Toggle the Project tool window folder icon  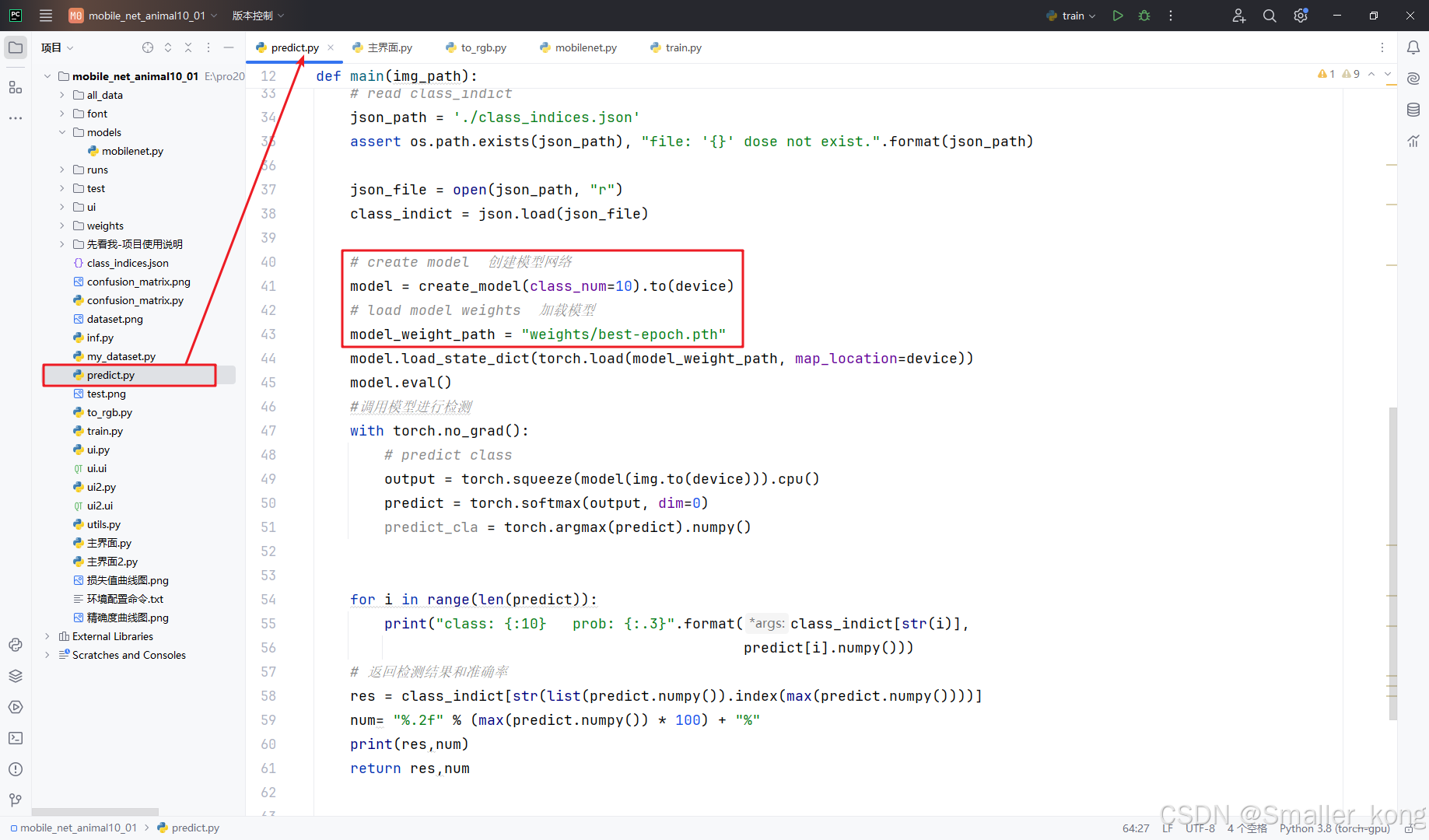pos(16,47)
